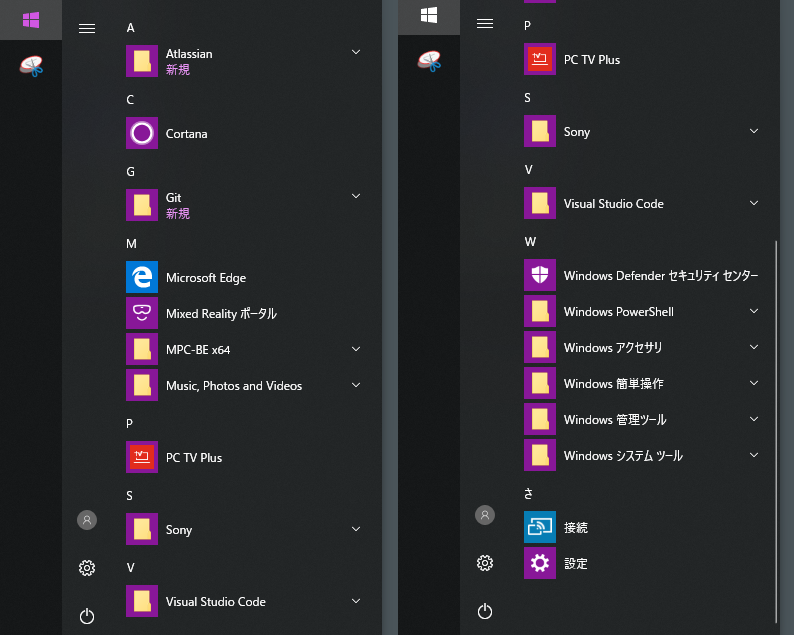
Task: Expand the Windows アクセサリ folder chevron
Action: [754, 347]
